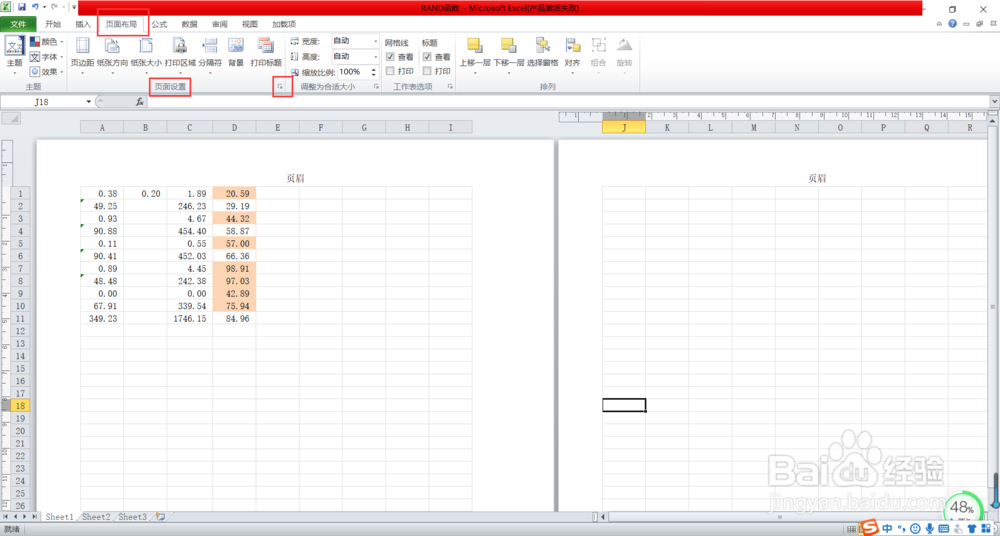Switch to Review (审阅) tab
The height and width of the screenshot is (536, 1000).
tap(219, 24)
